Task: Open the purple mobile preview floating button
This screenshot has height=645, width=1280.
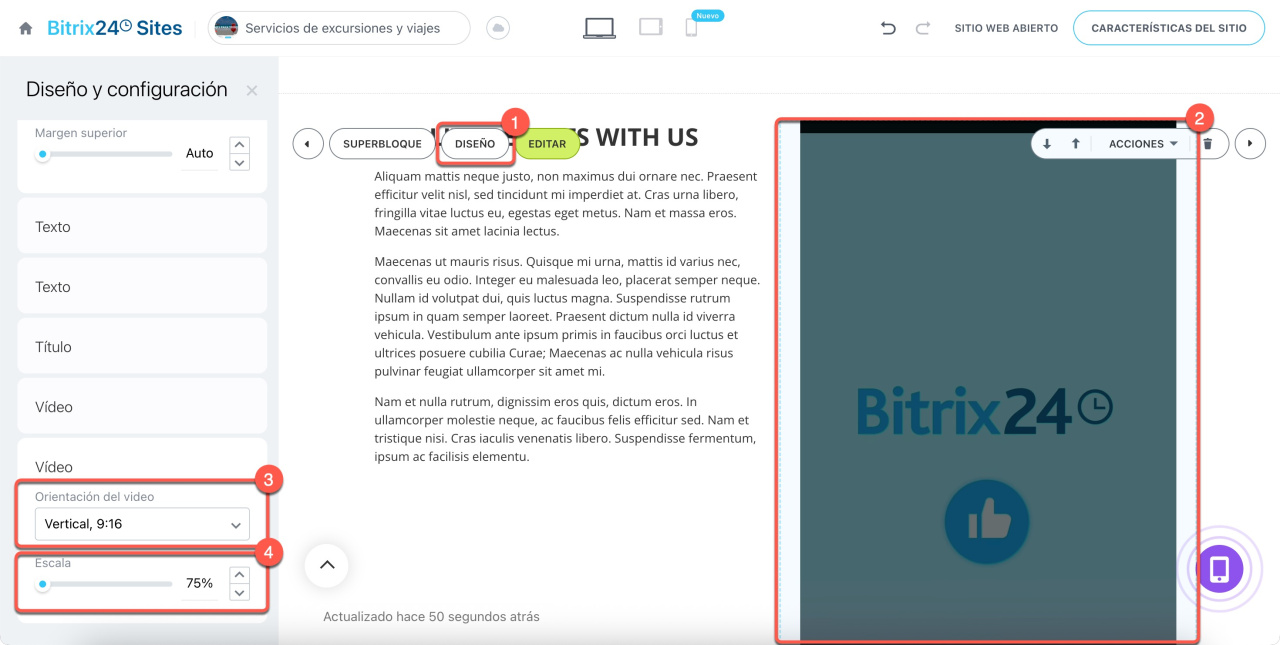Action: [1219, 569]
